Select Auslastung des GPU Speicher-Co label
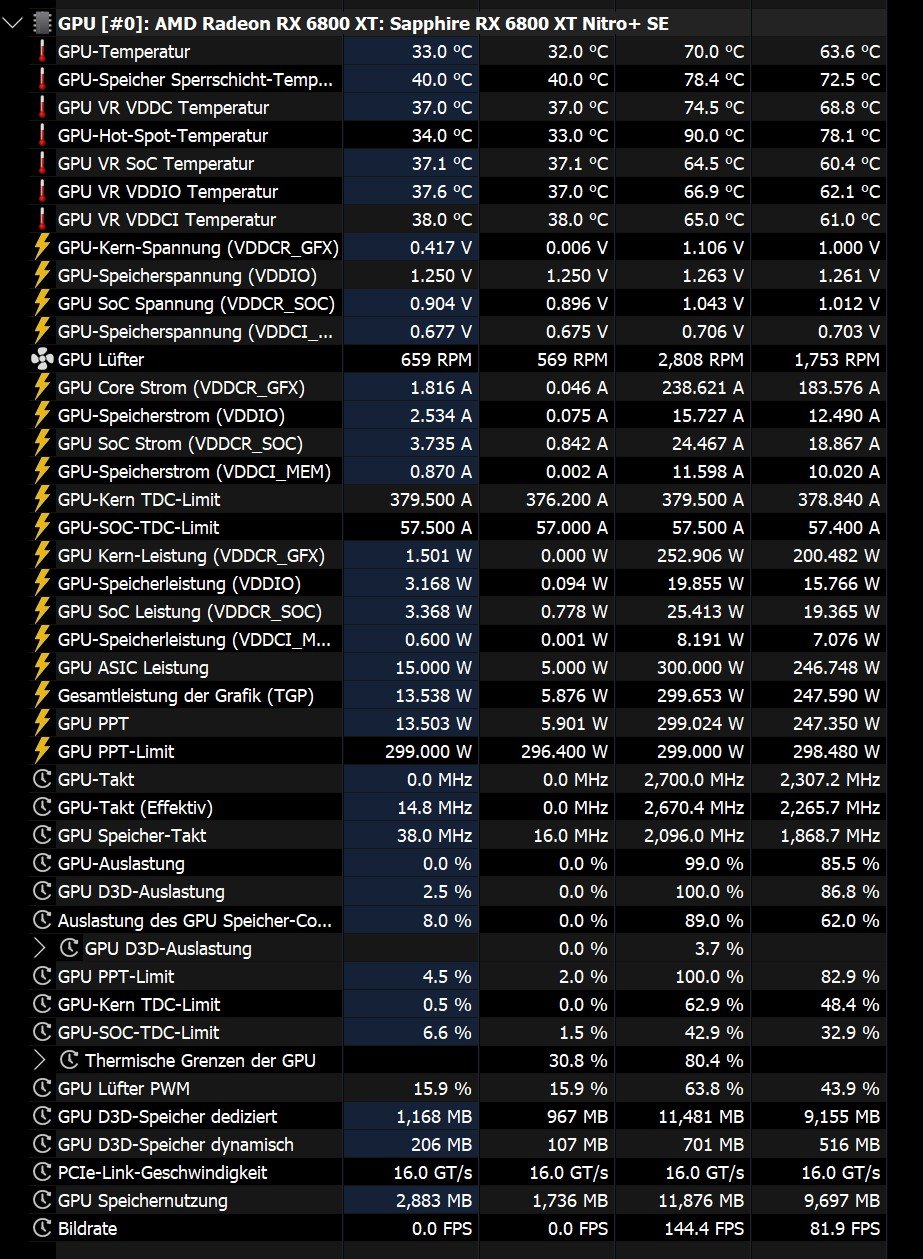The width and height of the screenshot is (923, 1259). (x=195, y=920)
